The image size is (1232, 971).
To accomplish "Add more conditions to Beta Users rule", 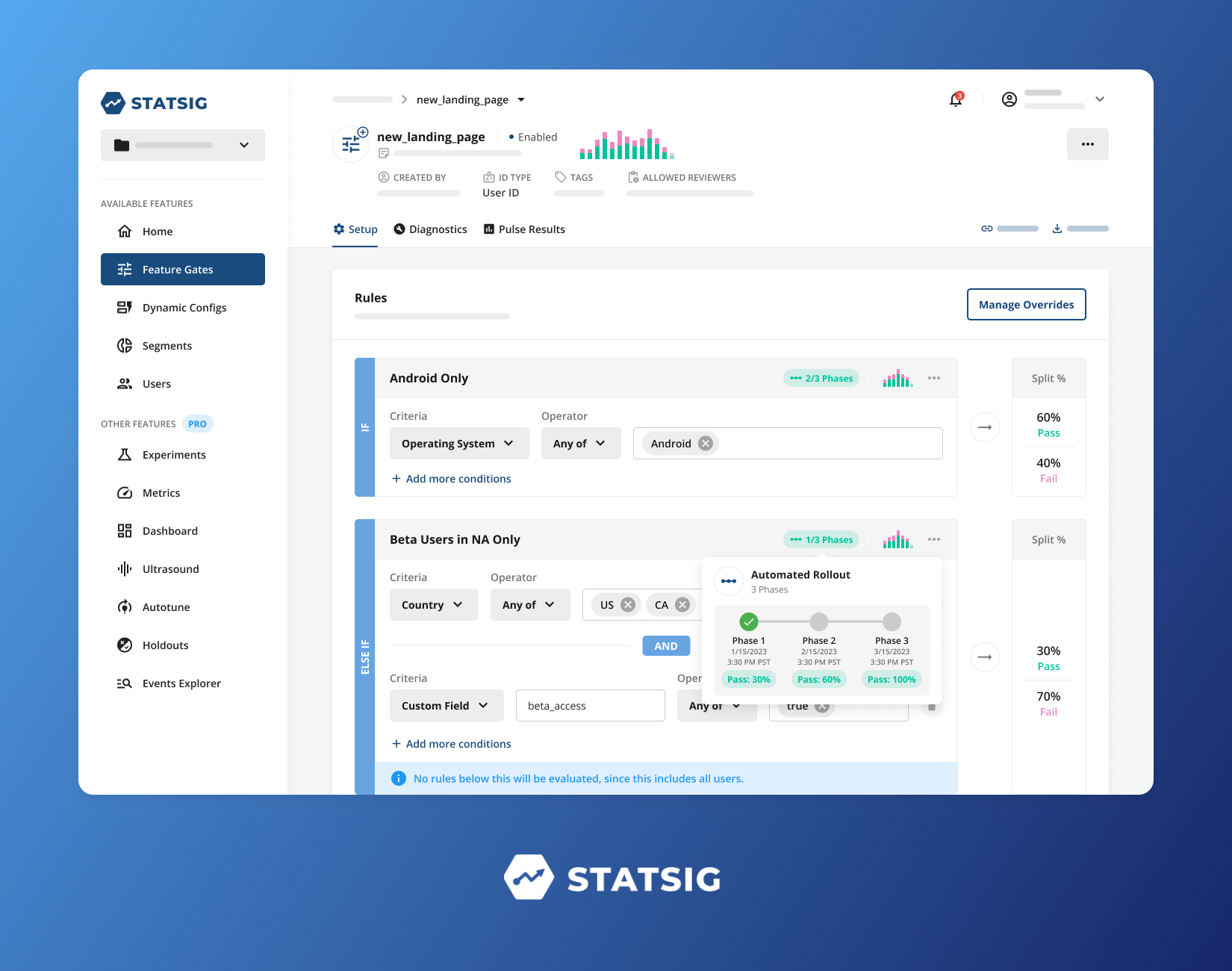I will click(x=451, y=744).
